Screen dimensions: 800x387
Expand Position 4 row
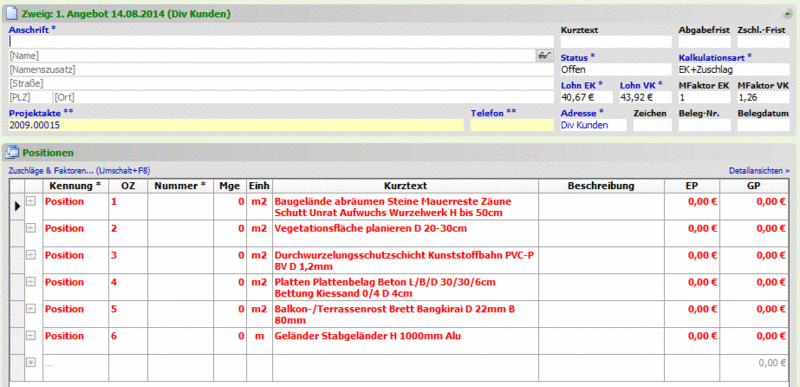pyautogui.click(x=31, y=282)
